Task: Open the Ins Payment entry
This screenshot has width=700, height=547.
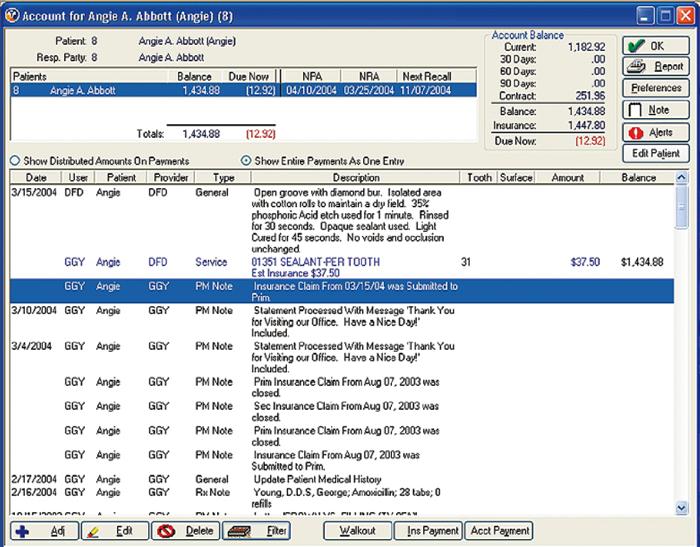Action: coord(433,530)
